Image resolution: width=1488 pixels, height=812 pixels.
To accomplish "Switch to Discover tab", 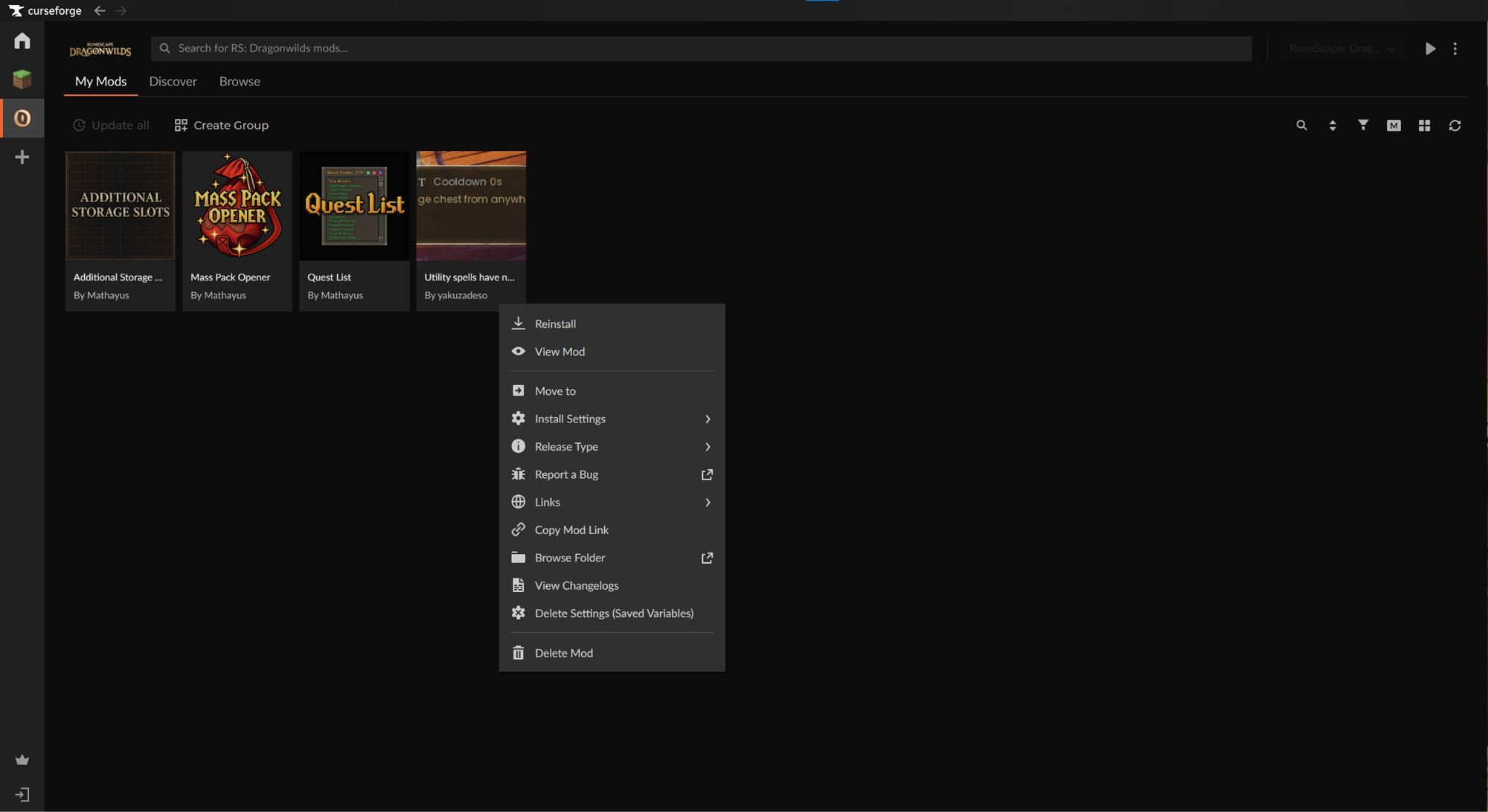I will [x=173, y=82].
